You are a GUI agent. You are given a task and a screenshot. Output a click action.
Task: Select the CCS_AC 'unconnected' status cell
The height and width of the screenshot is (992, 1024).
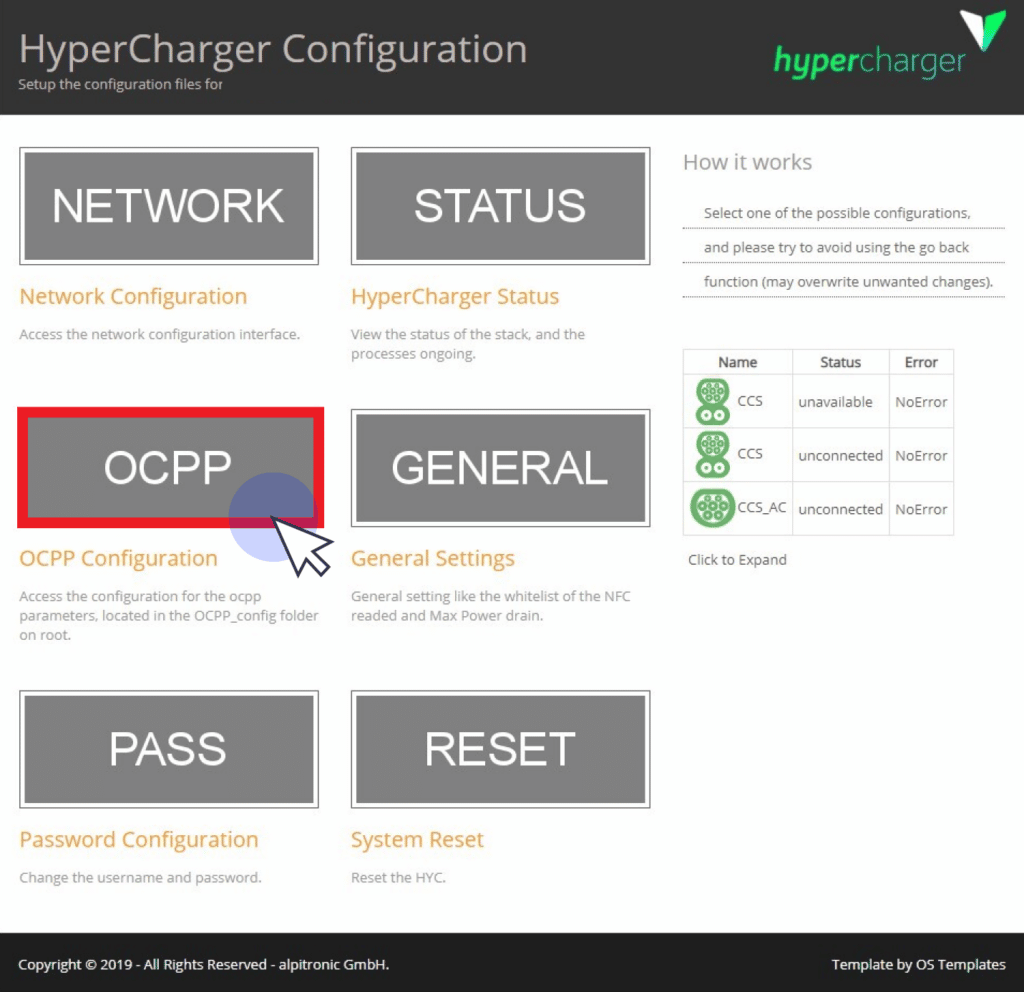tap(840, 509)
